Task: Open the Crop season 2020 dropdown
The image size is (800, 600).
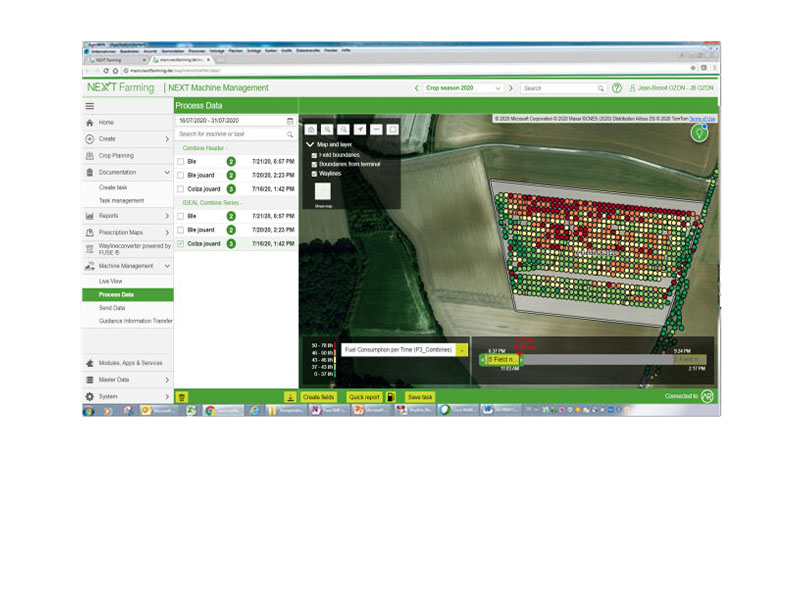Action: coord(463,88)
